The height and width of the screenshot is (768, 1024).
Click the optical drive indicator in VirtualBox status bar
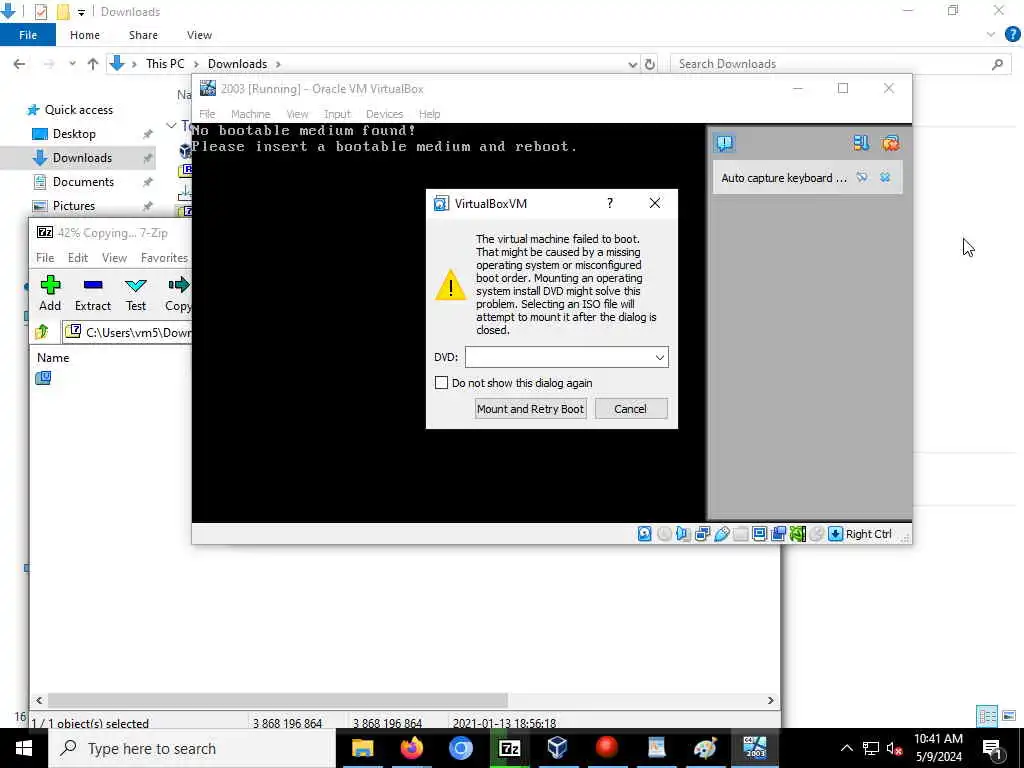(664, 534)
